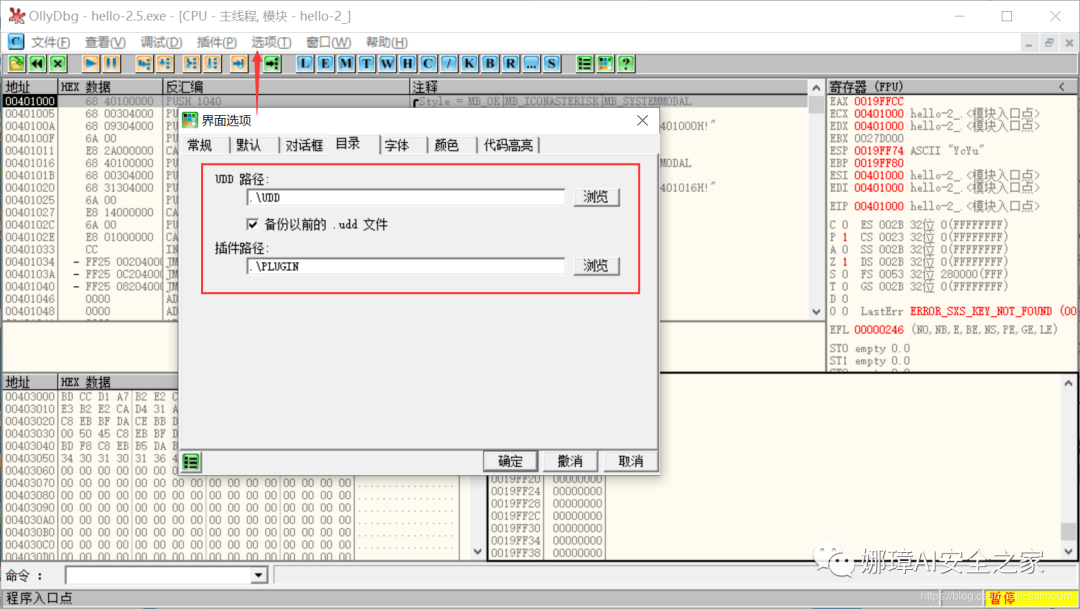Open the 文件(F) menu
The height and width of the screenshot is (609, 1080).
50,42
